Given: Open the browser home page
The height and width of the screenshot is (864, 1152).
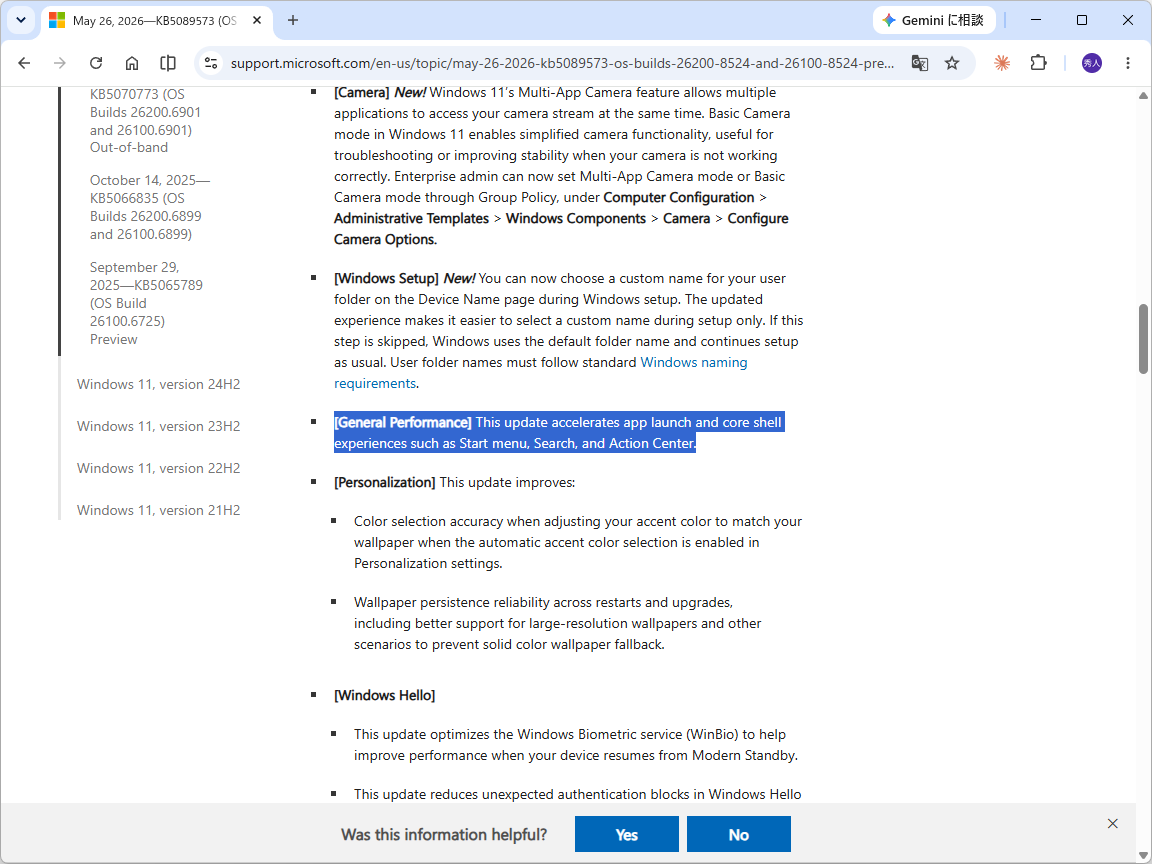Looking at the screenshot, I should [132, 63].
